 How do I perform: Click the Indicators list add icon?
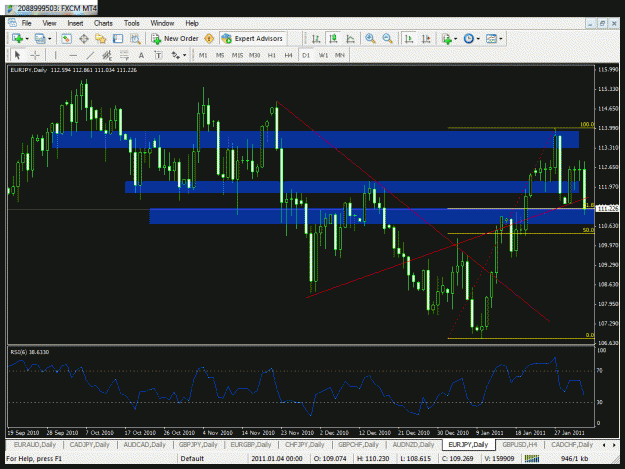tap(446, 39)
